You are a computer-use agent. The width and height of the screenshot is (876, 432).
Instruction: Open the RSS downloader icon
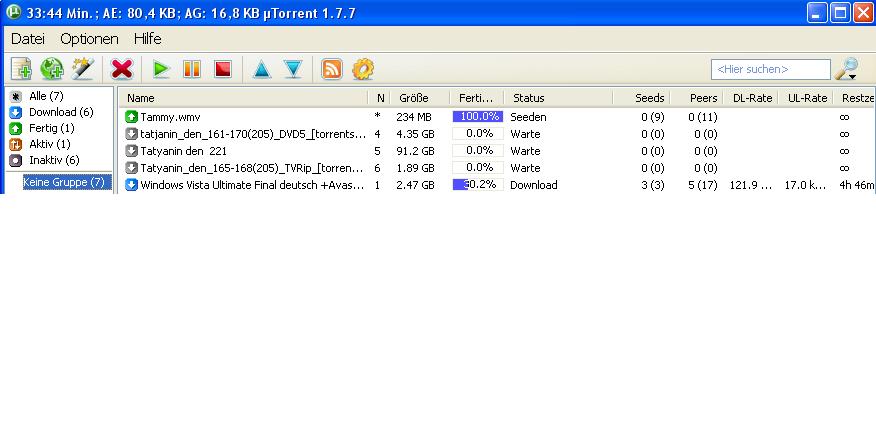click(332, 69)
